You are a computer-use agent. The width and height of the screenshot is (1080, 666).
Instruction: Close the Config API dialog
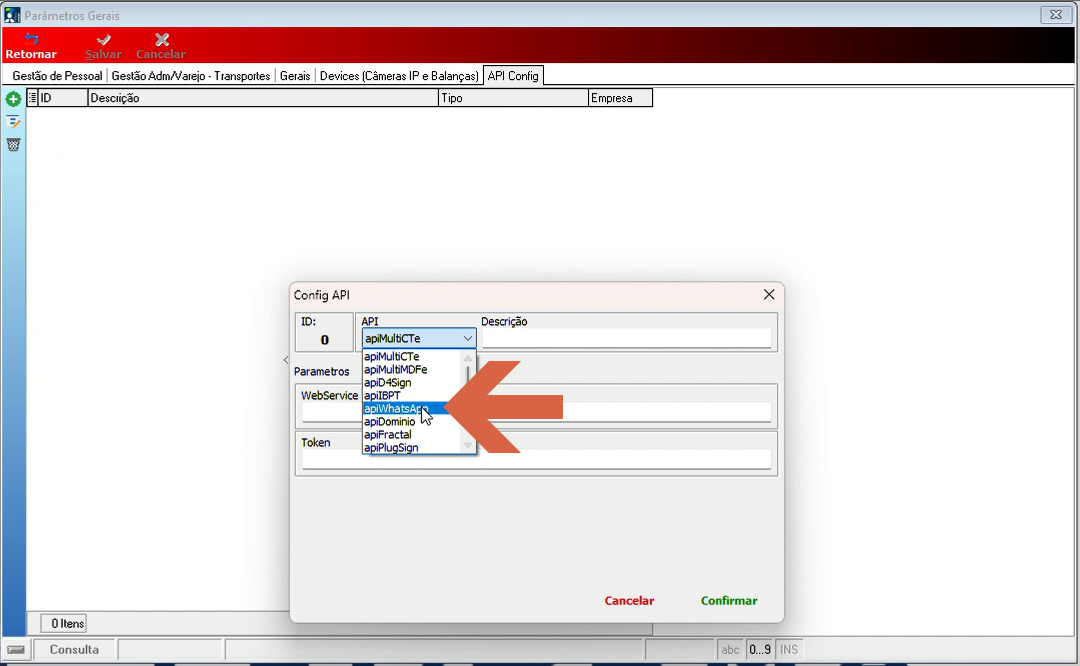pos(769,295)
